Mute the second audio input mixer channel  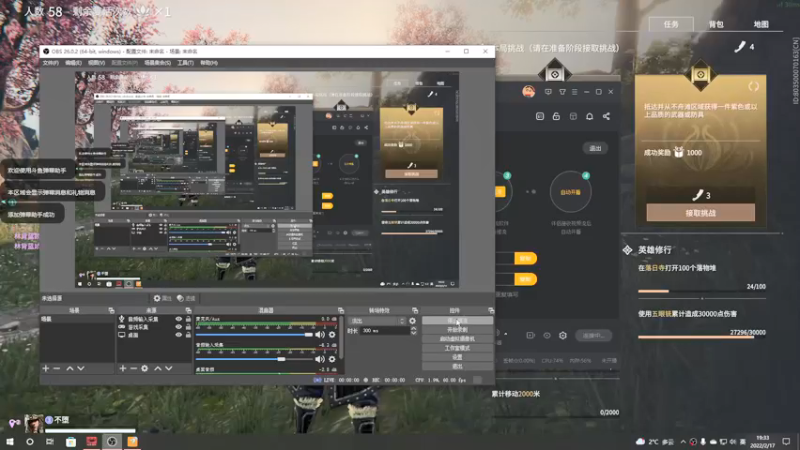click(x=320, y=359)
